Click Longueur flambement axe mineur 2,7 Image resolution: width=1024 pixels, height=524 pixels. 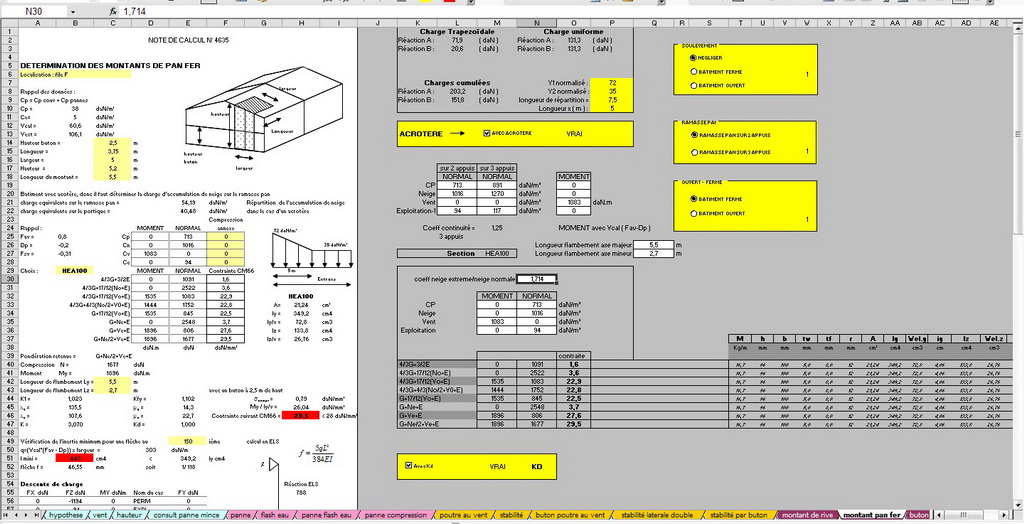[653, 253]
